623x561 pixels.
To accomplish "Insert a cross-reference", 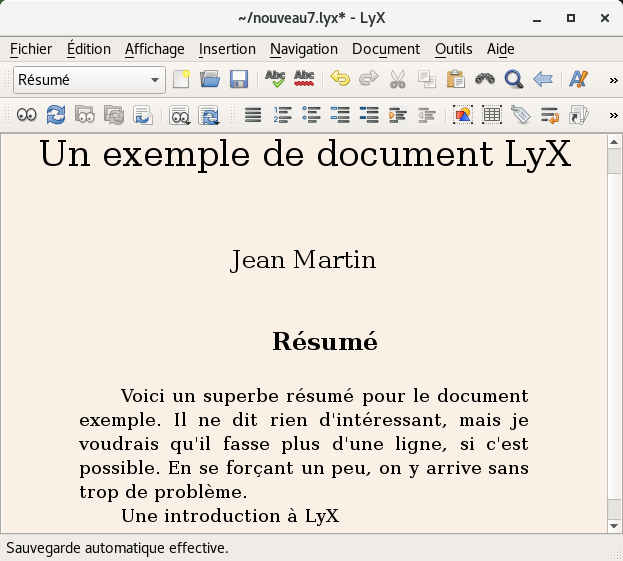I will point(550,115).
